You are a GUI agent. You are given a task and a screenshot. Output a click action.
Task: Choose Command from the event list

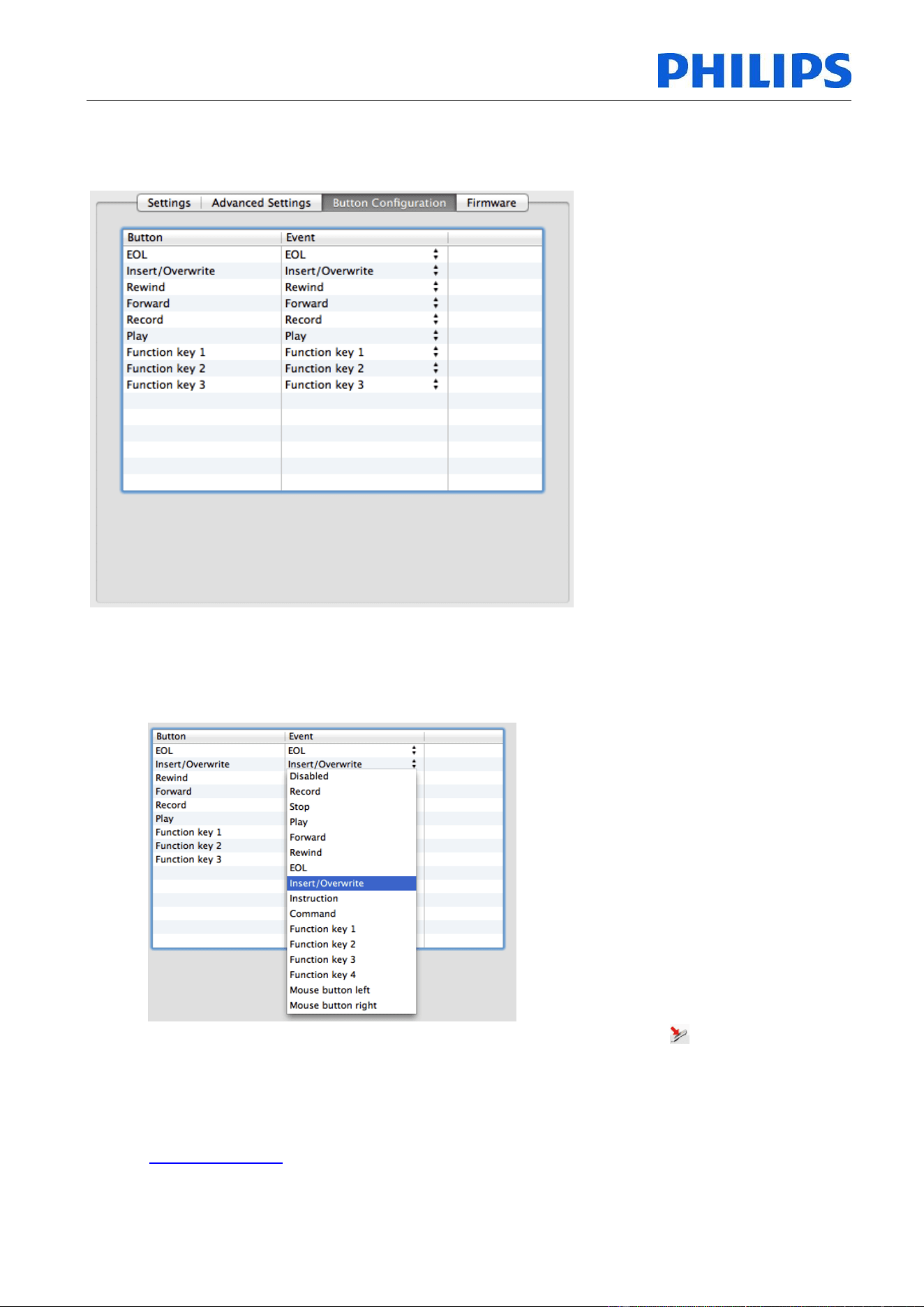pos(351,914)
